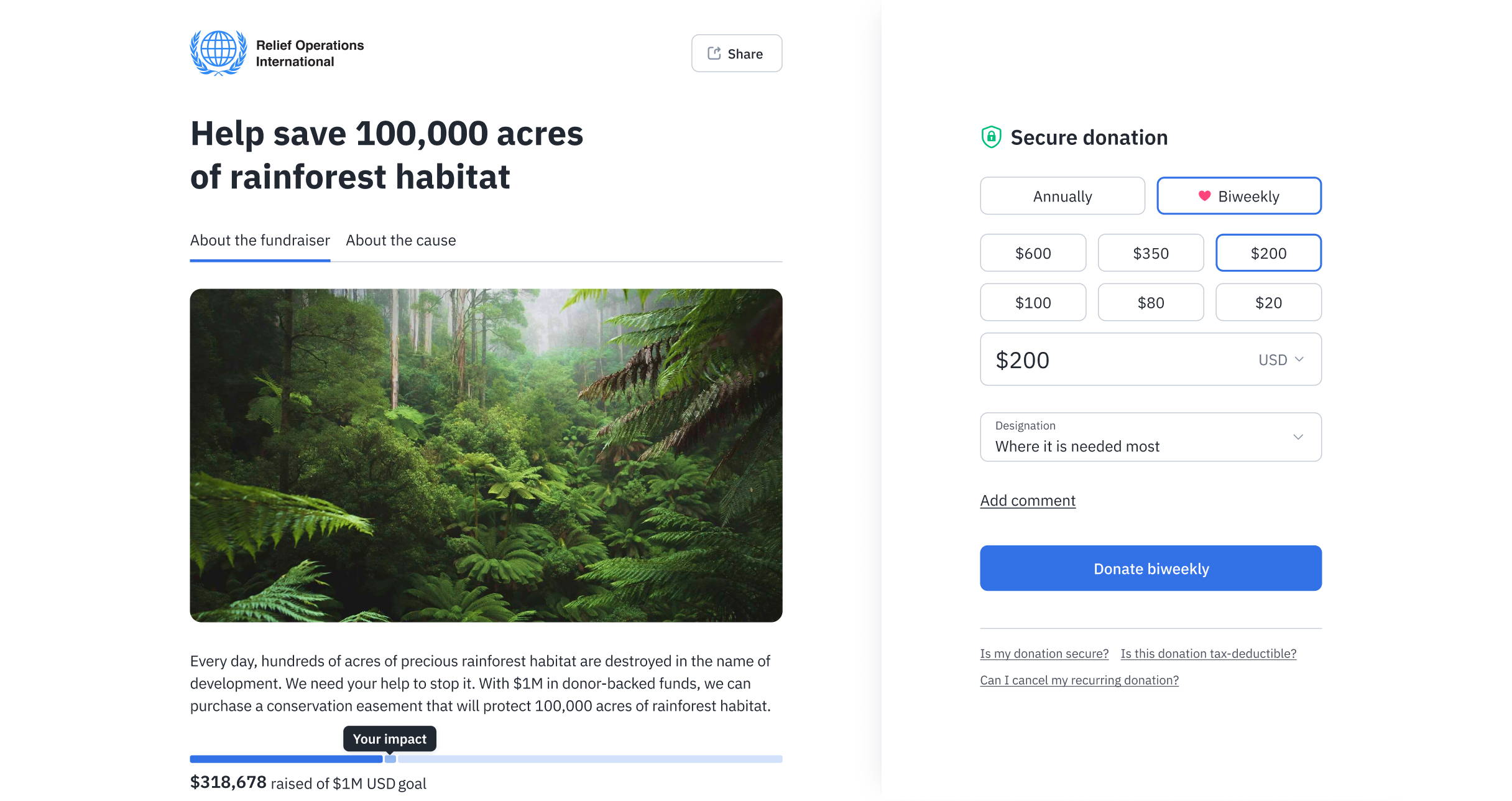
Task: Click the Add comment link
Action: click(1027, 500)
